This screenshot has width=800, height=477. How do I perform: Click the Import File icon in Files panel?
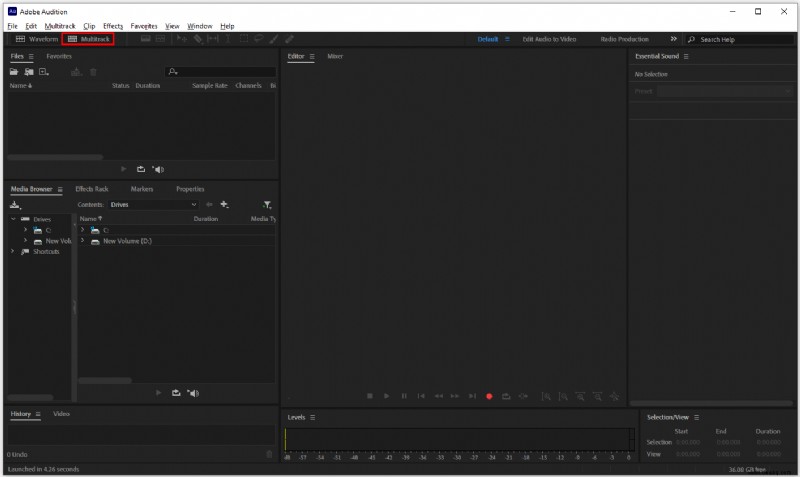coord(29,72)
